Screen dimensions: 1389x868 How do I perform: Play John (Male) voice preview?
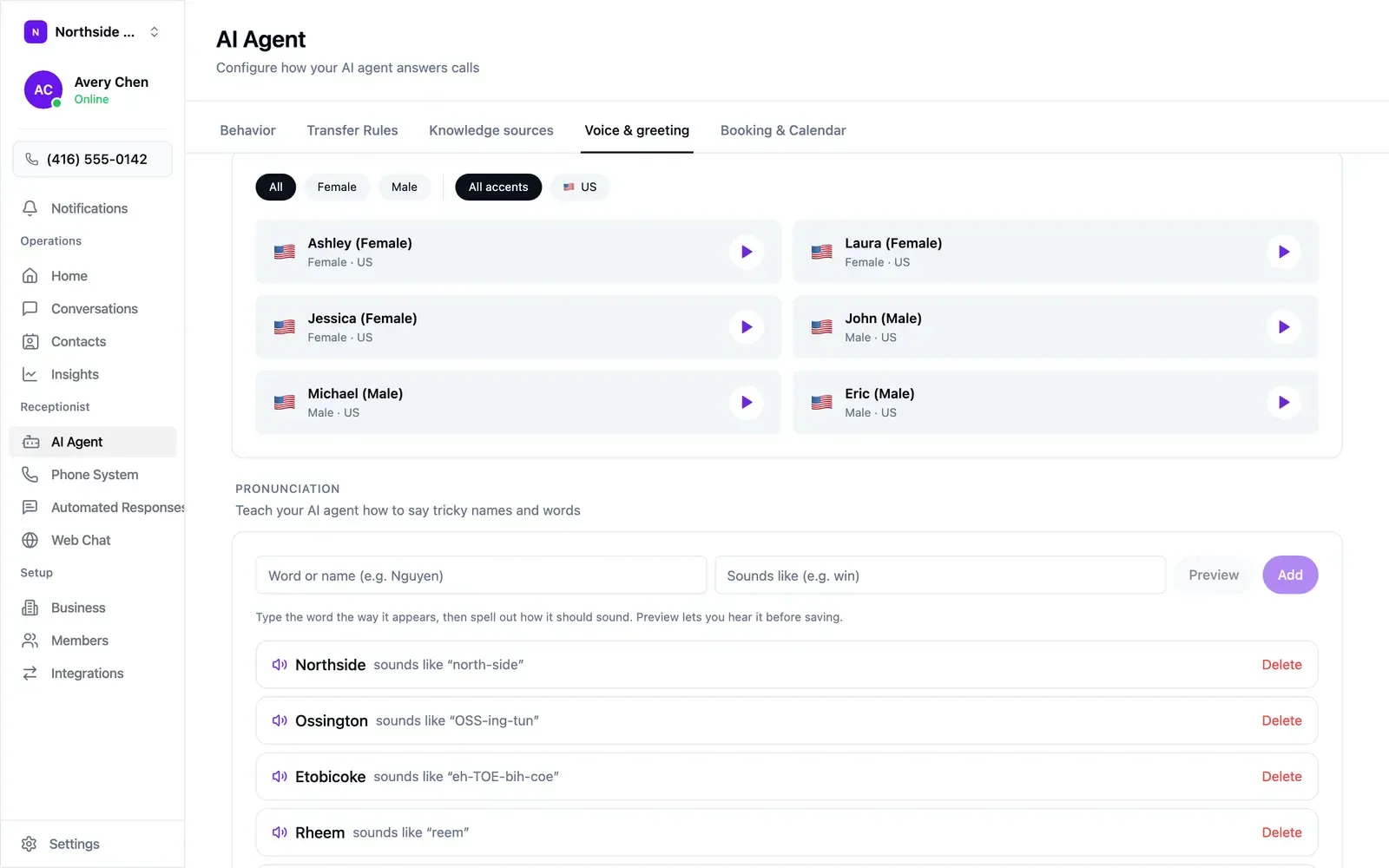coord(1283,327)
